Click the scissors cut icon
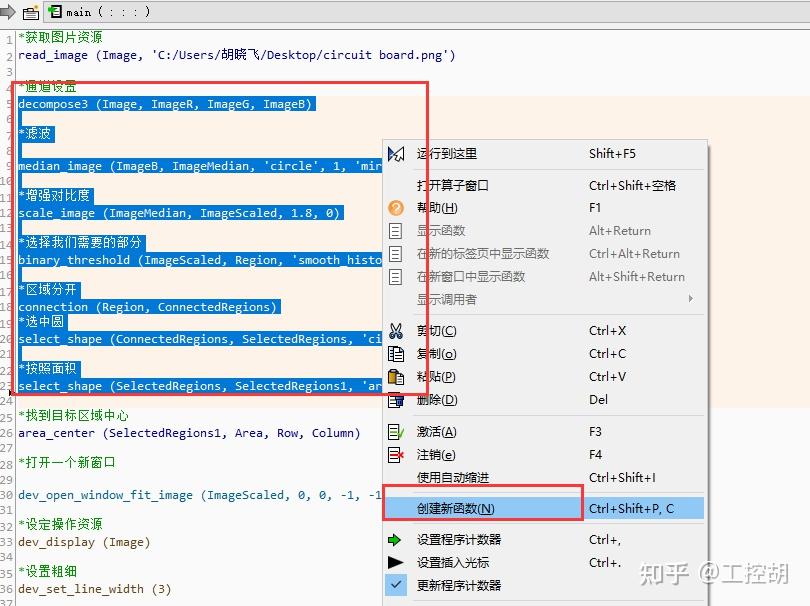The height and width of the screenshot is (606, 810). [x=396, y=331]
